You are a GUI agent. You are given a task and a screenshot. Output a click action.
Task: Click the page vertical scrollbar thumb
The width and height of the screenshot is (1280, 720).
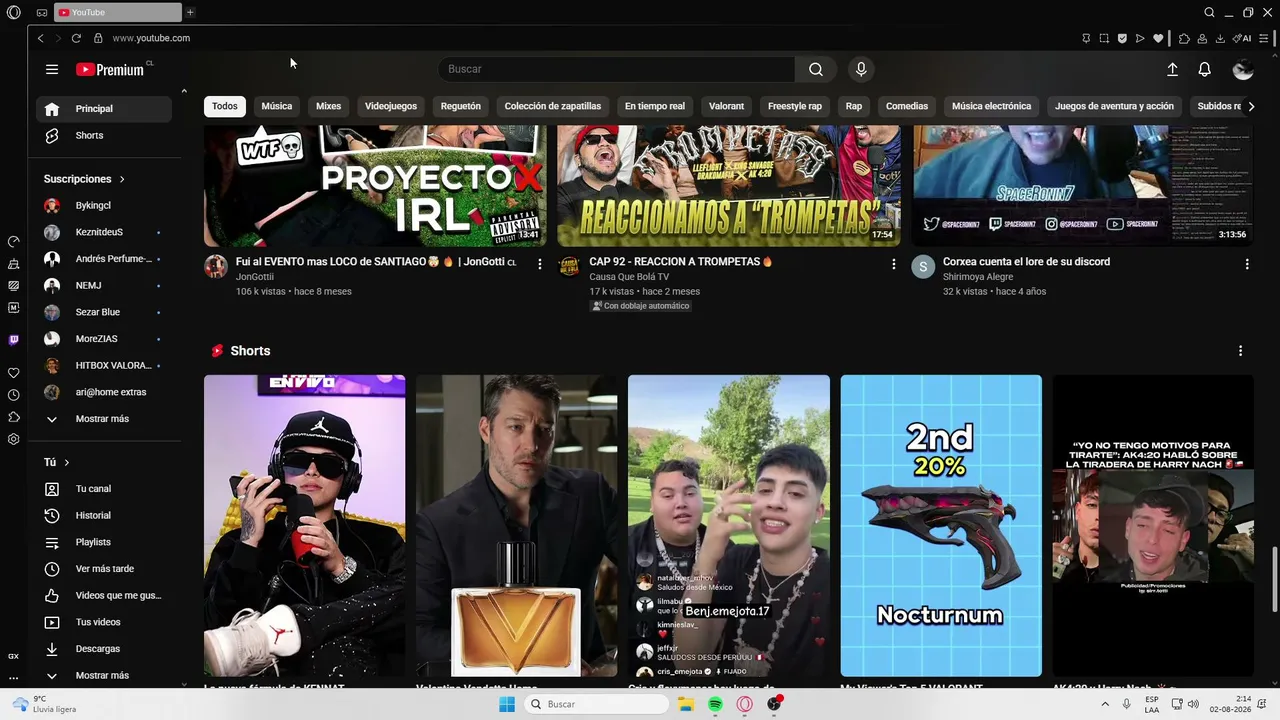pos(1274,579)
